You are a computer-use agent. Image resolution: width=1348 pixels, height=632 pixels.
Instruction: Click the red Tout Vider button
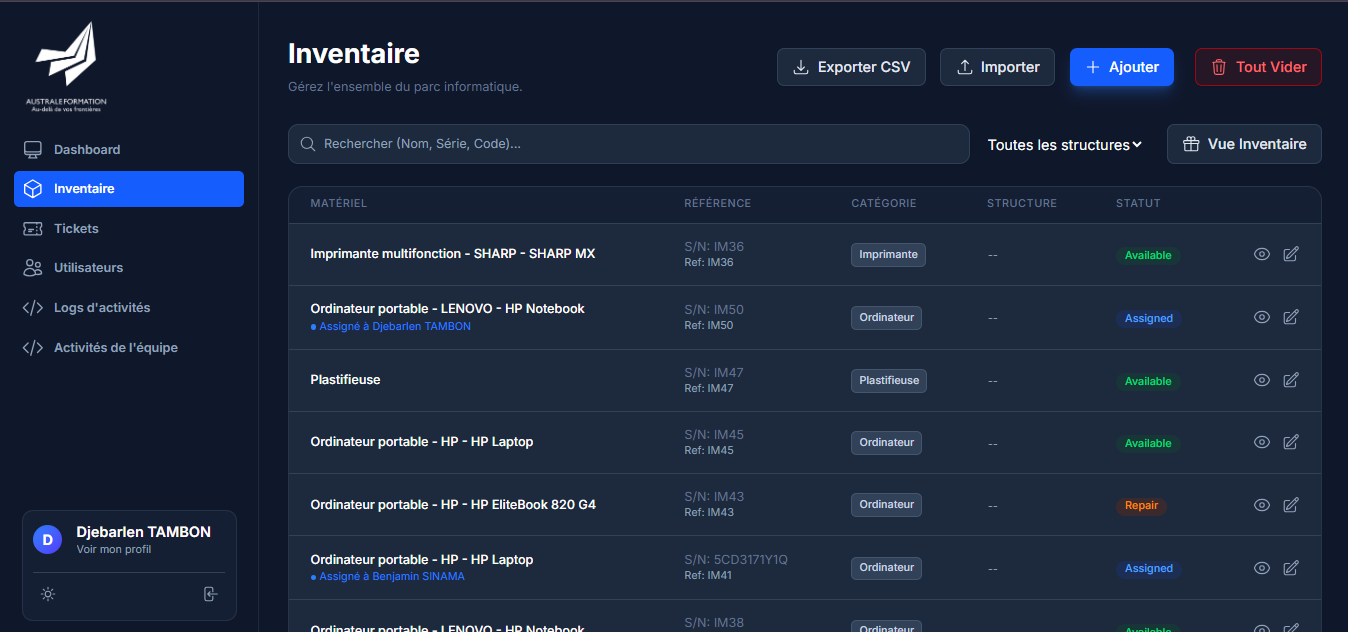pos(1258,67)
